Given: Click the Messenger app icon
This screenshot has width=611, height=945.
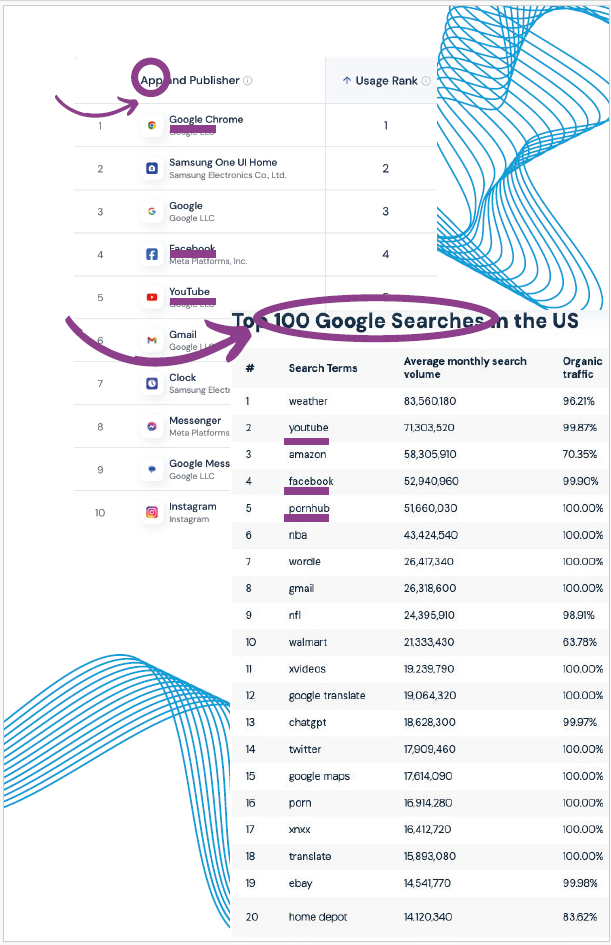Looking at the screenshot, I should [x=152, y=426].
